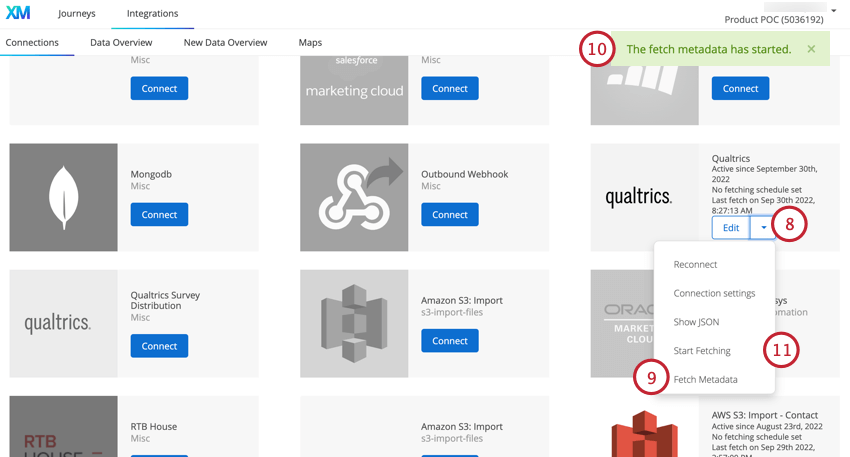This screenshot has width=850, height=457.
Task: Click the Qualtrics connection logo
Action: (639, 197)
